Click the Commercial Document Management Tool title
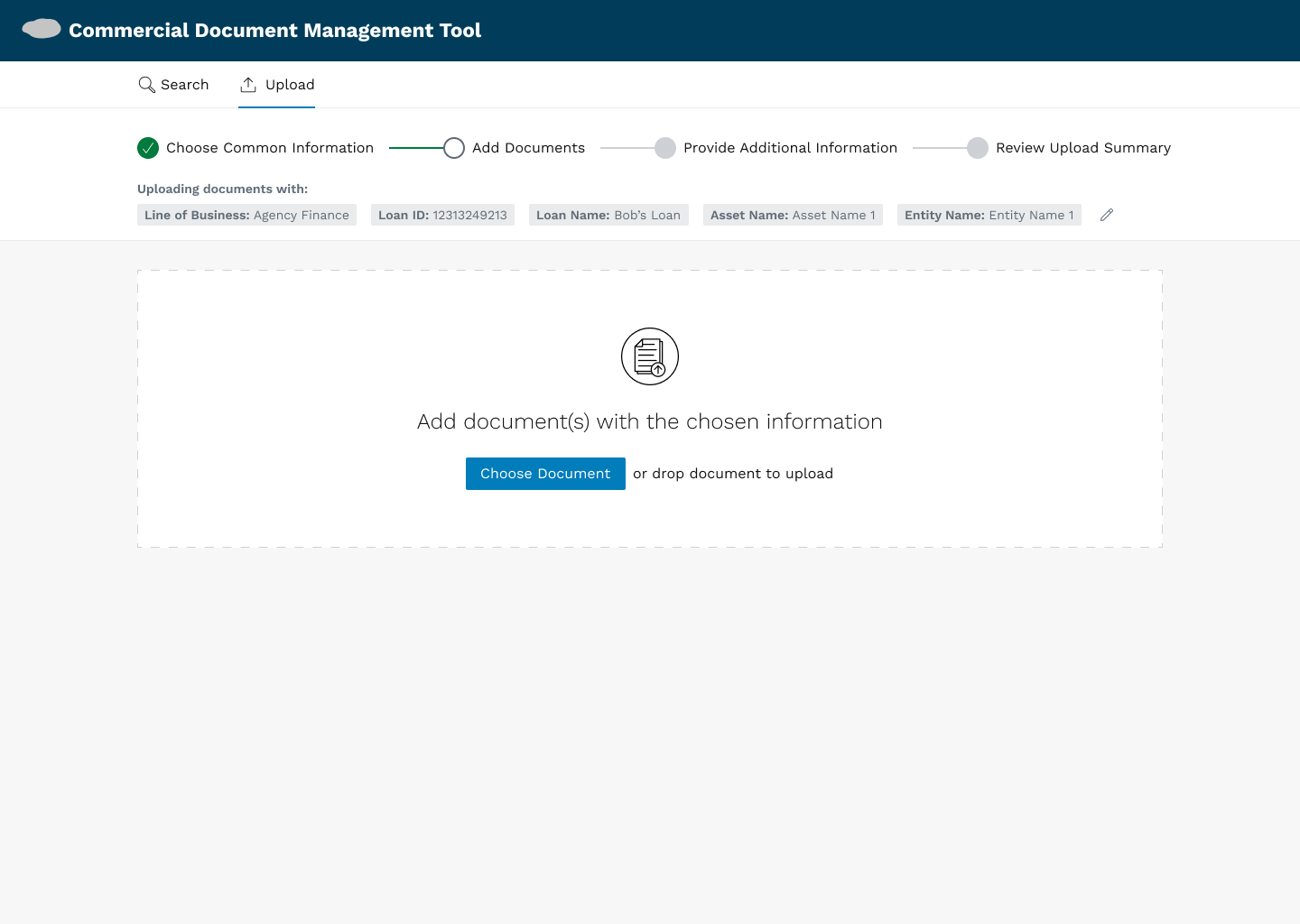This screenshot has width=1300, height=924. click(x=274, y=31)
